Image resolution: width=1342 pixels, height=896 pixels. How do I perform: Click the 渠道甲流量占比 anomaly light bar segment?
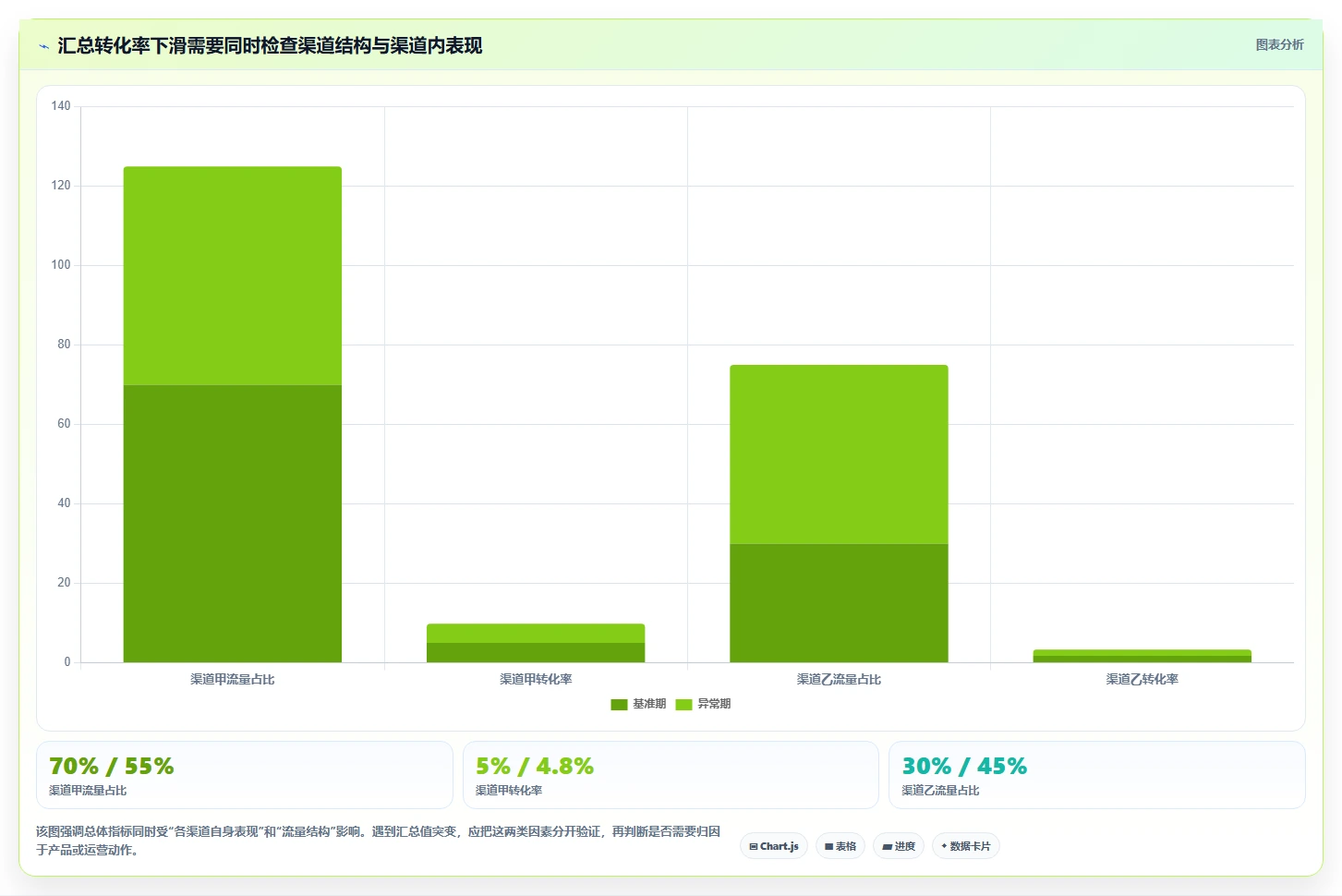pyautogui.click(x=233, y=276)
